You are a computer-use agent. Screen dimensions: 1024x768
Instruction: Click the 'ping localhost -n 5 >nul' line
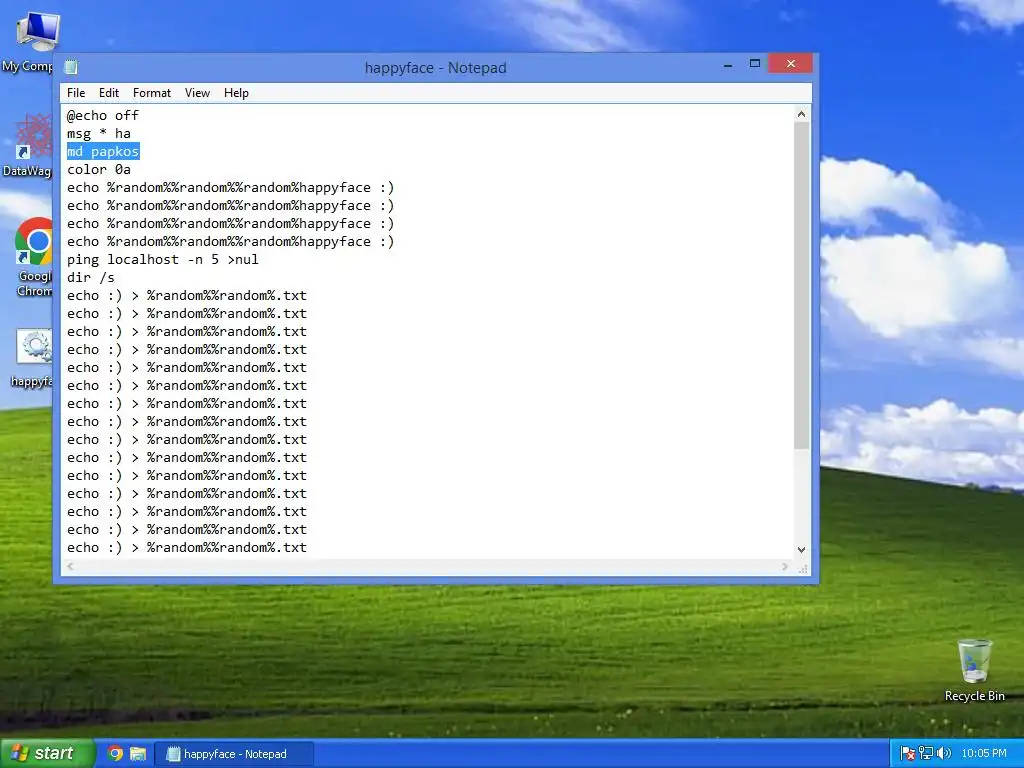coord(163,259)
